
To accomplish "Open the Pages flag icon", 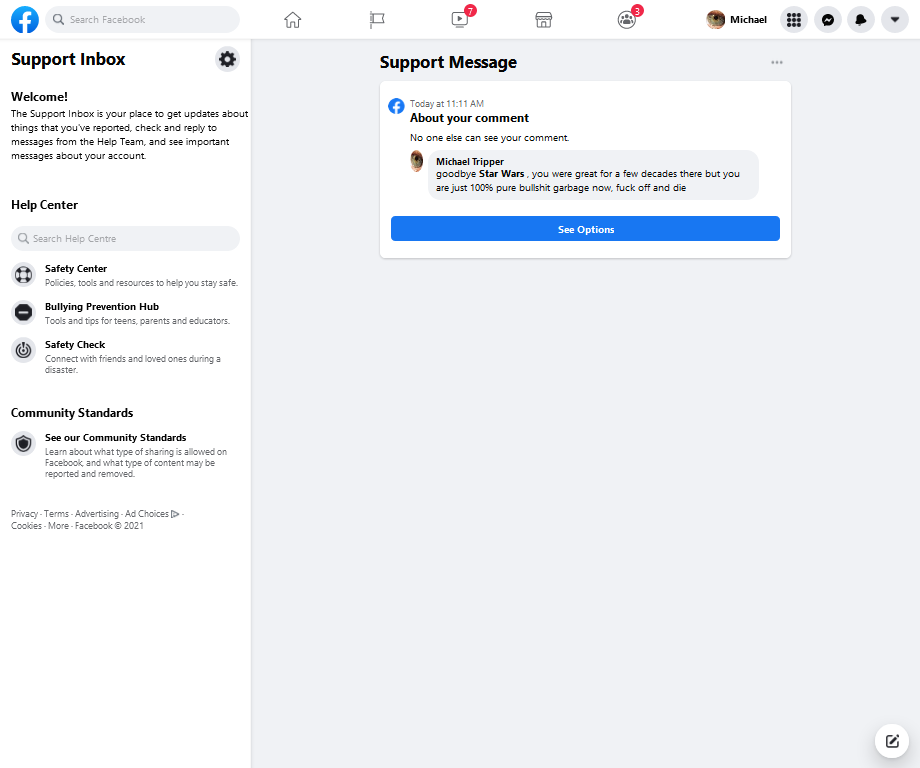I will (377, 19).
